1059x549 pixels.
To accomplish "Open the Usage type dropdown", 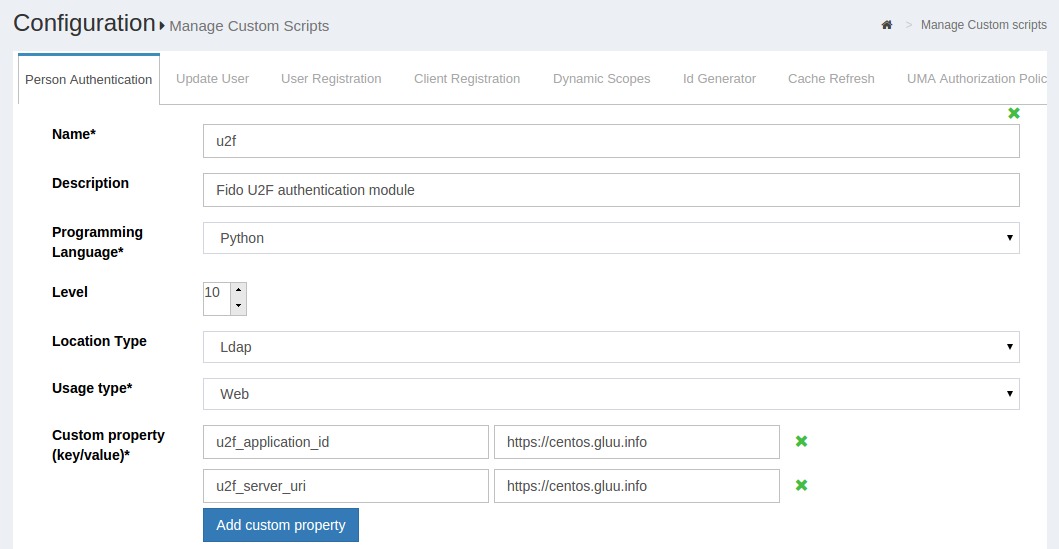I will (x=610, y=394).
